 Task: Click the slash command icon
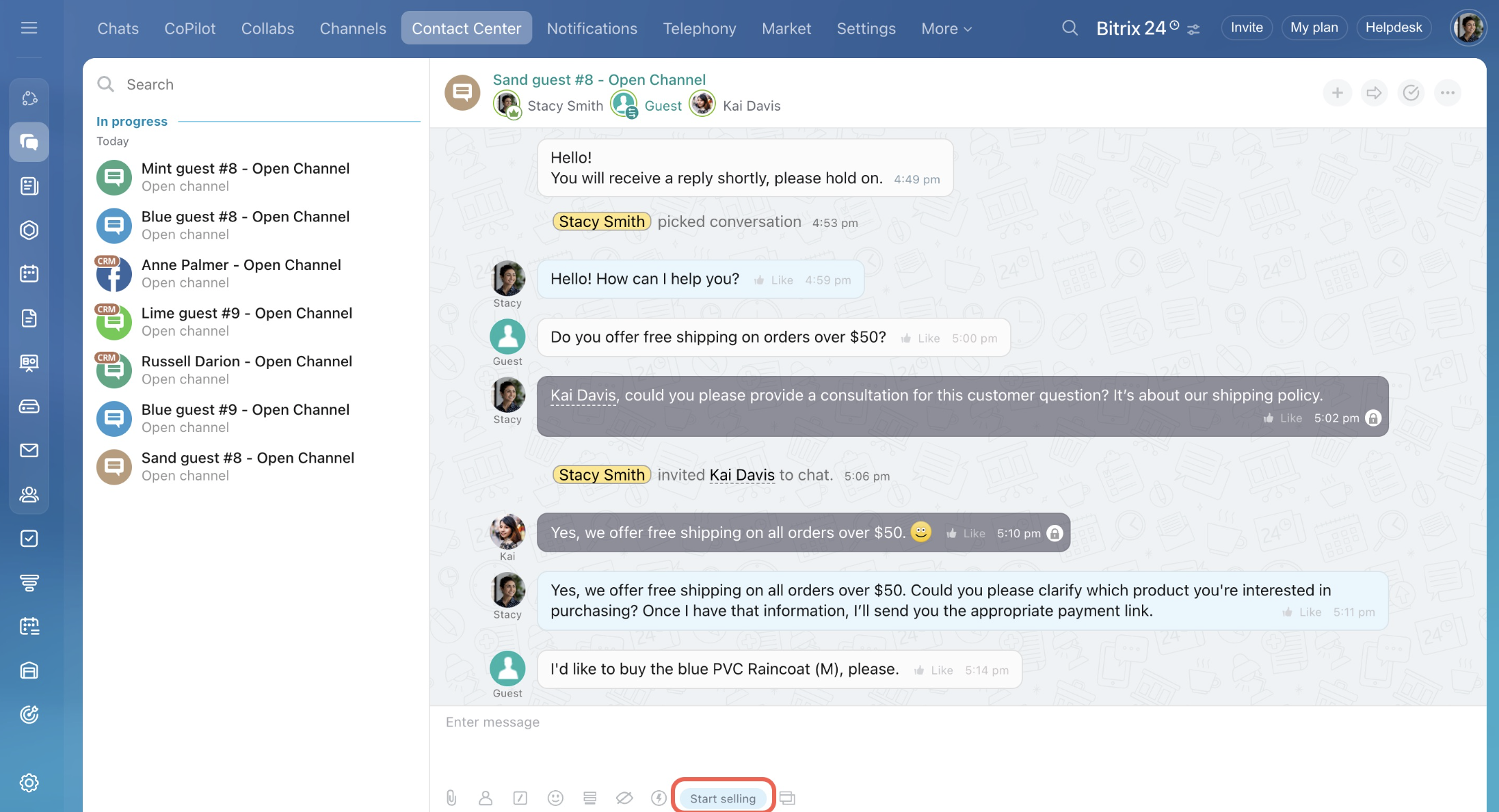[520, 798]
